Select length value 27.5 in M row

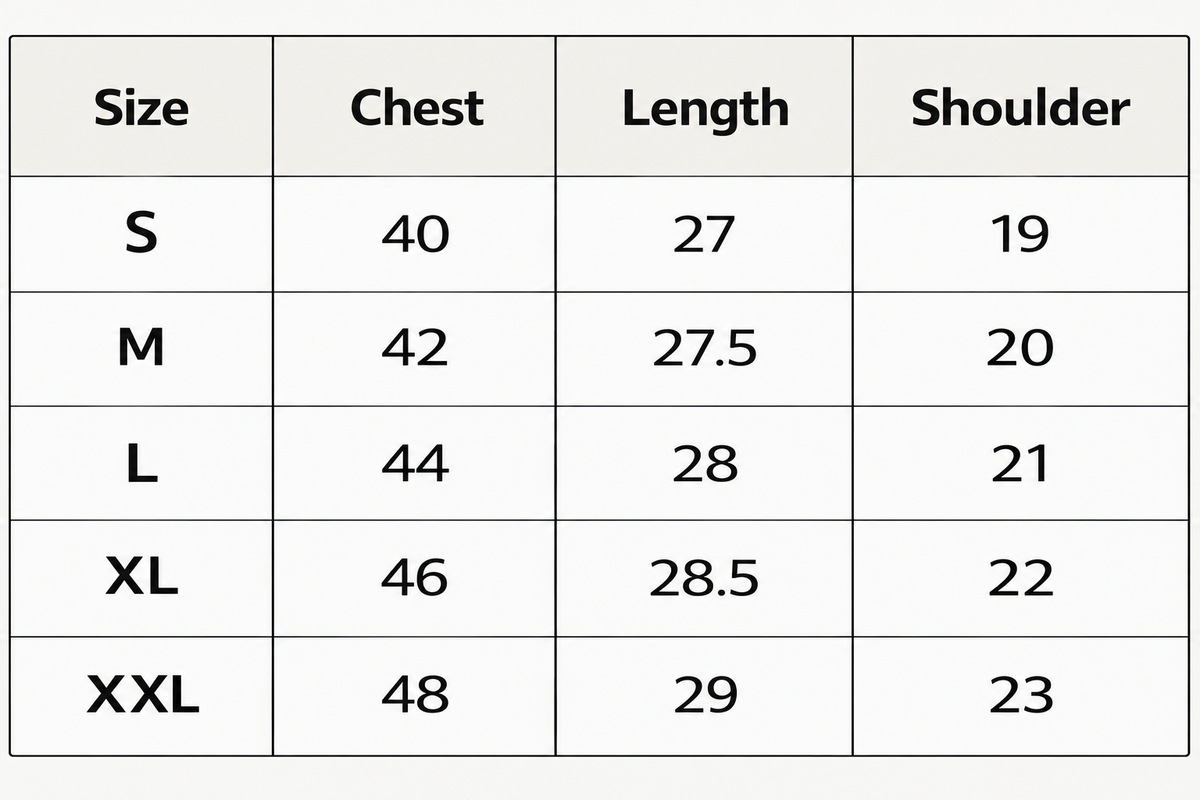click(705, 348)
